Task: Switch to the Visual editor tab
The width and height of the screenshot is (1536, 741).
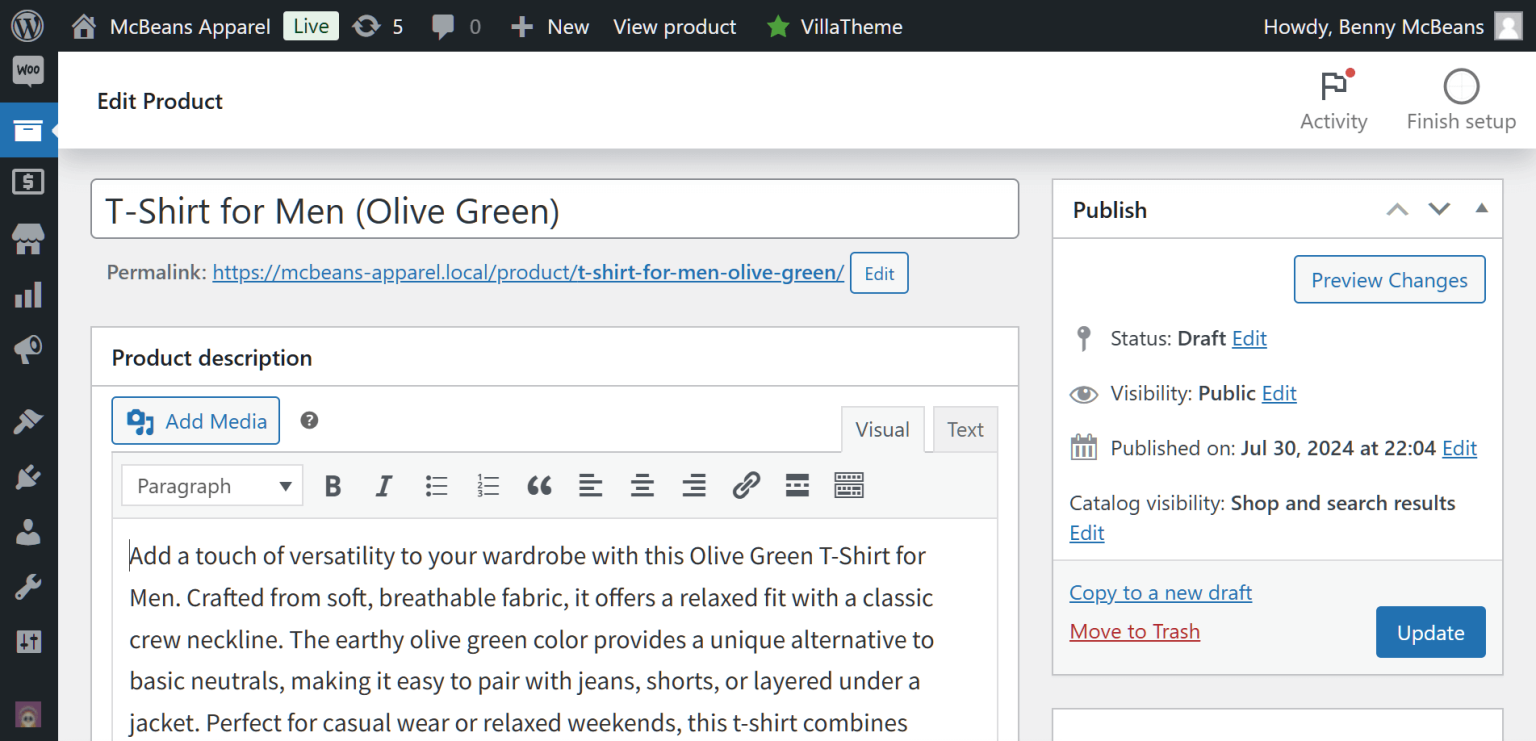Action: pyautogui.click(x=882, y=430)
